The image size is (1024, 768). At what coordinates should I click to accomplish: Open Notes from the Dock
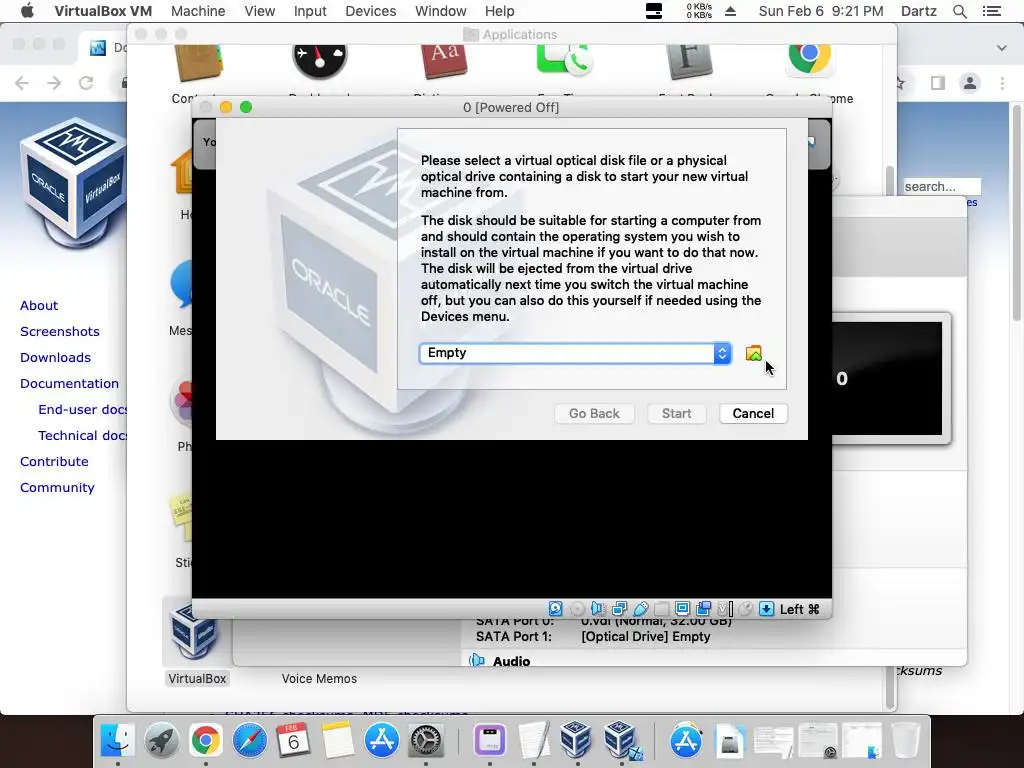click(x=338, y=740)
